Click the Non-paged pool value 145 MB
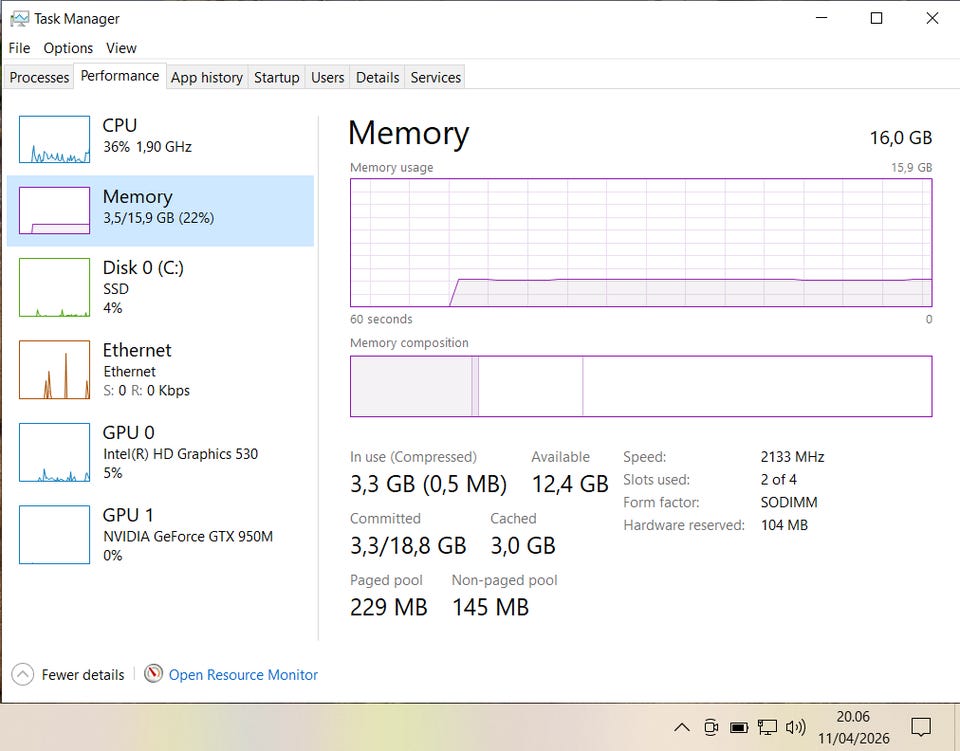 [490, 607]
